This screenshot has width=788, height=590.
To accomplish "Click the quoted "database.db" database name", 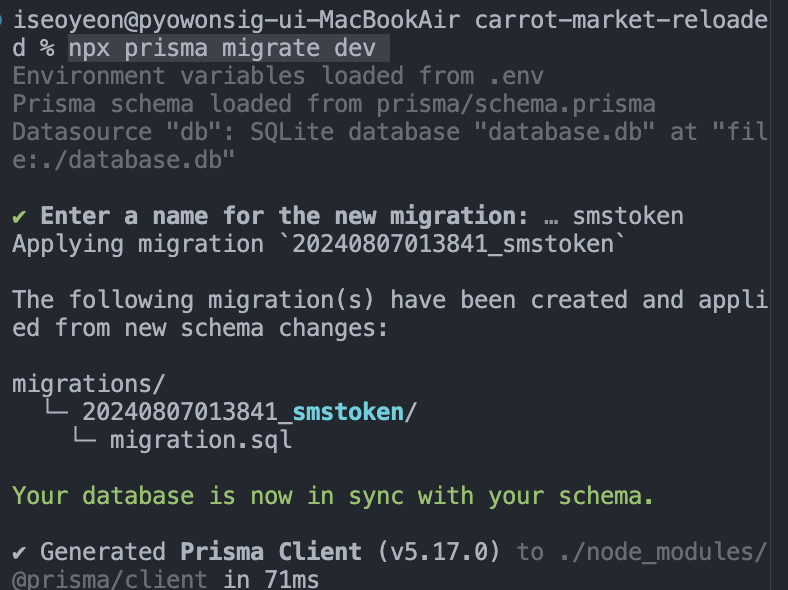I will click(564, 132).
